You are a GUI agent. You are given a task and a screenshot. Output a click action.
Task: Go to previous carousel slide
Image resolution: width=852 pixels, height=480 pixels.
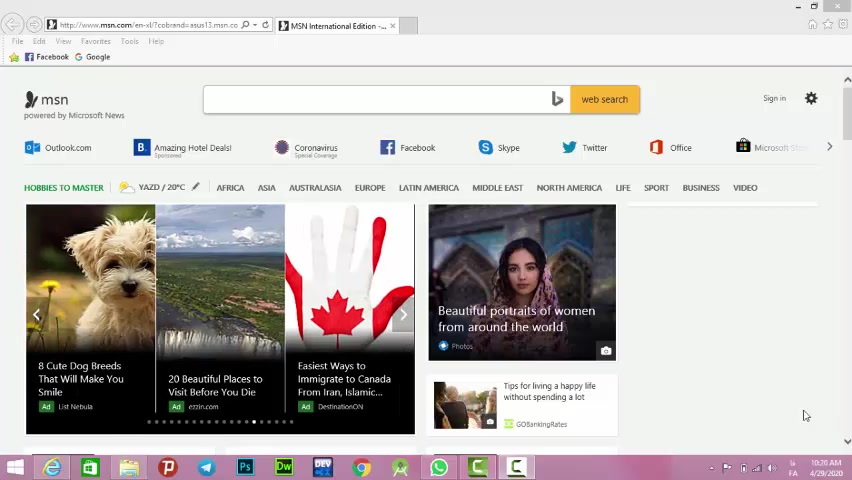[37, 315]
